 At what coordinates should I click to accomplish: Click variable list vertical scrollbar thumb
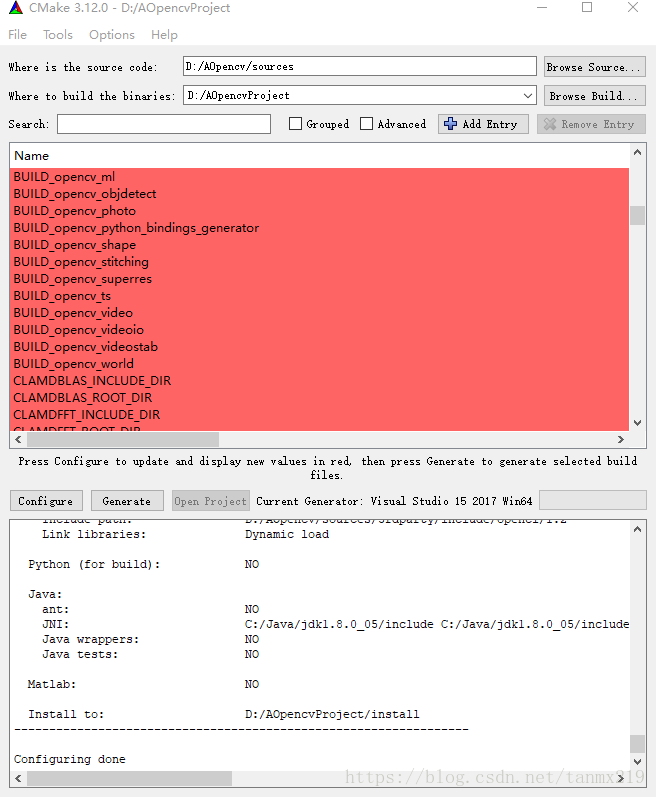point(637,215)
